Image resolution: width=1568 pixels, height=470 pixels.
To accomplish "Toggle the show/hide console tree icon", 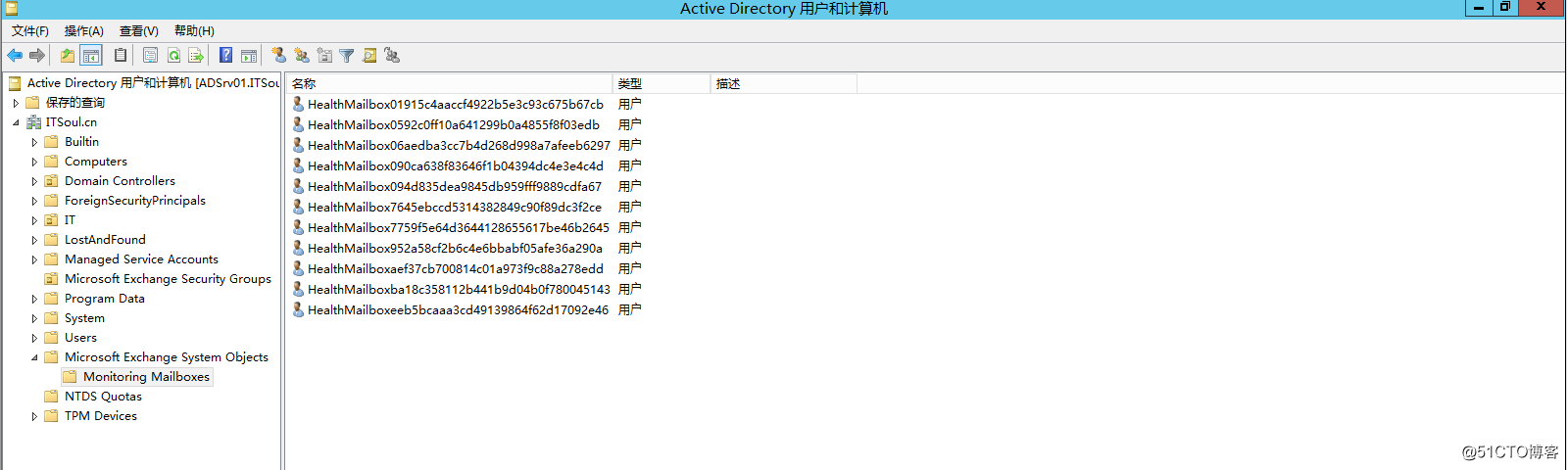I will [91, 56].
